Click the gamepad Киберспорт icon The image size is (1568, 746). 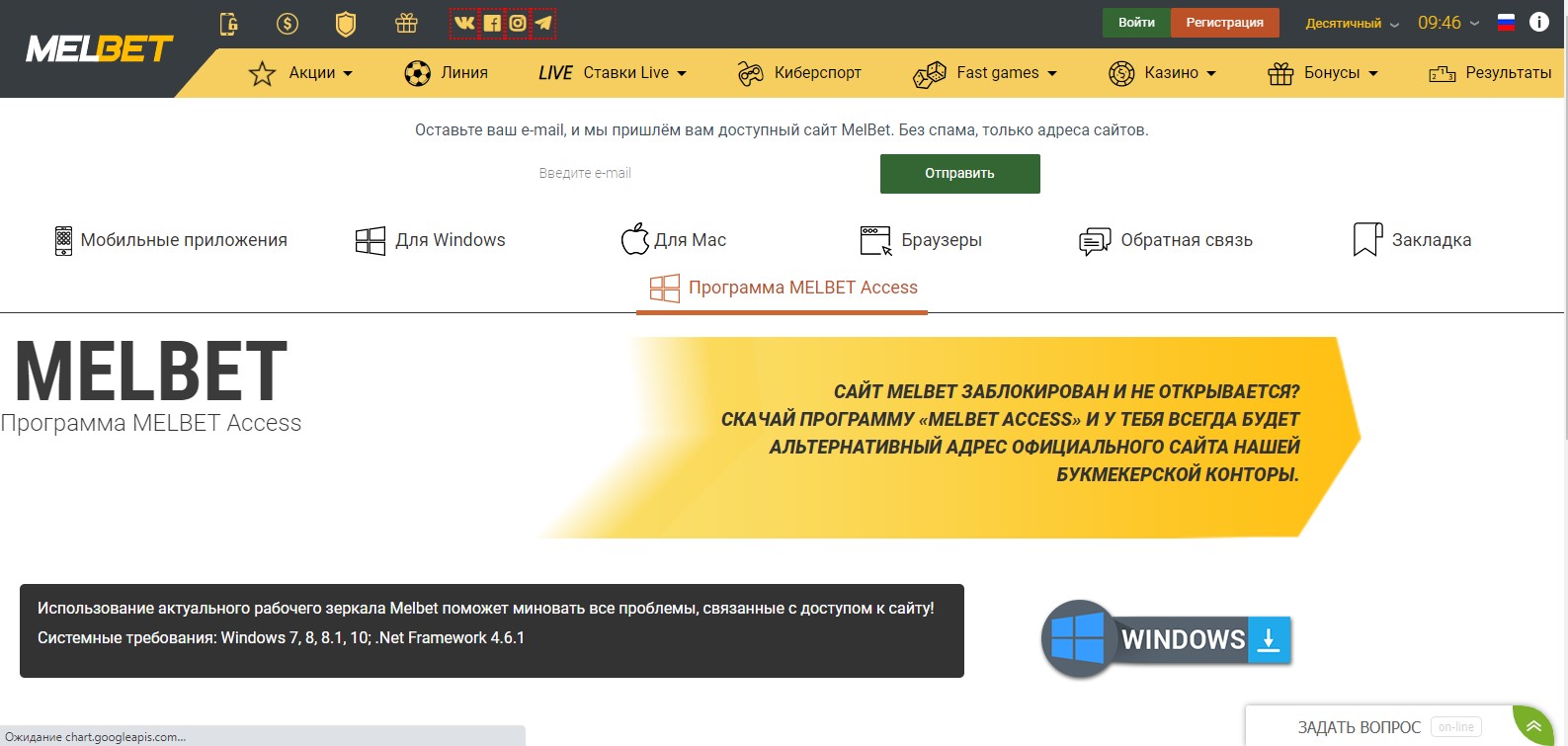coord(751,73)
